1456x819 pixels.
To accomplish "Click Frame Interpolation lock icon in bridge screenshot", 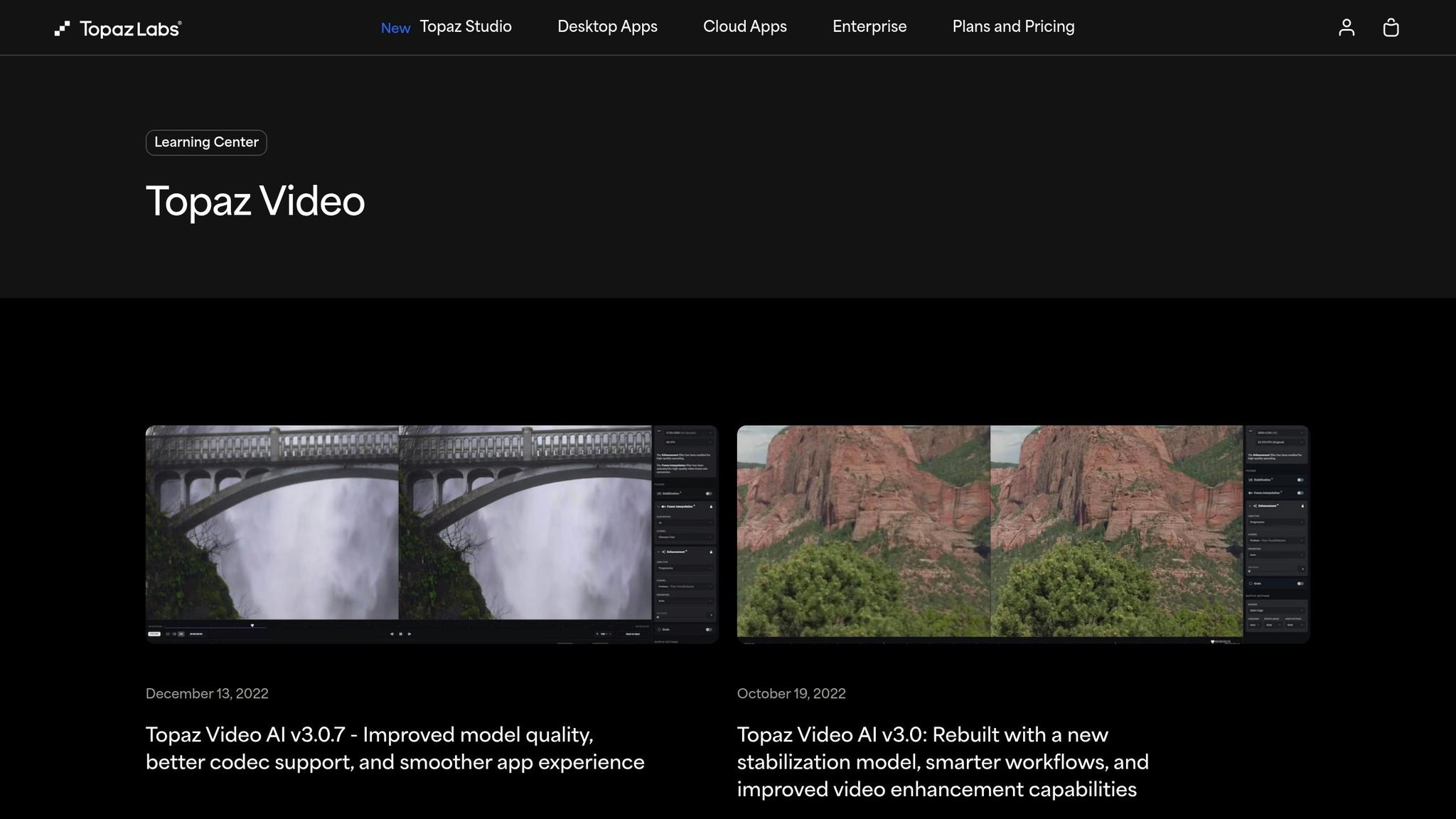I will tap(711, 506).
